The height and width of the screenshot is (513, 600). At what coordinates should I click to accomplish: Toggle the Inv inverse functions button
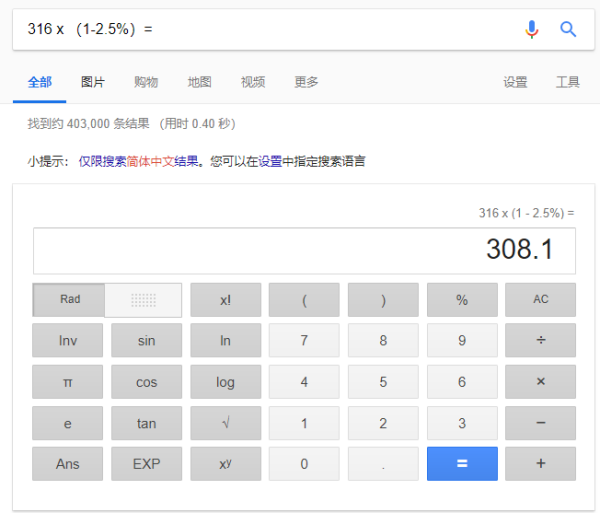pyautogui.click(x=68, y=341)
